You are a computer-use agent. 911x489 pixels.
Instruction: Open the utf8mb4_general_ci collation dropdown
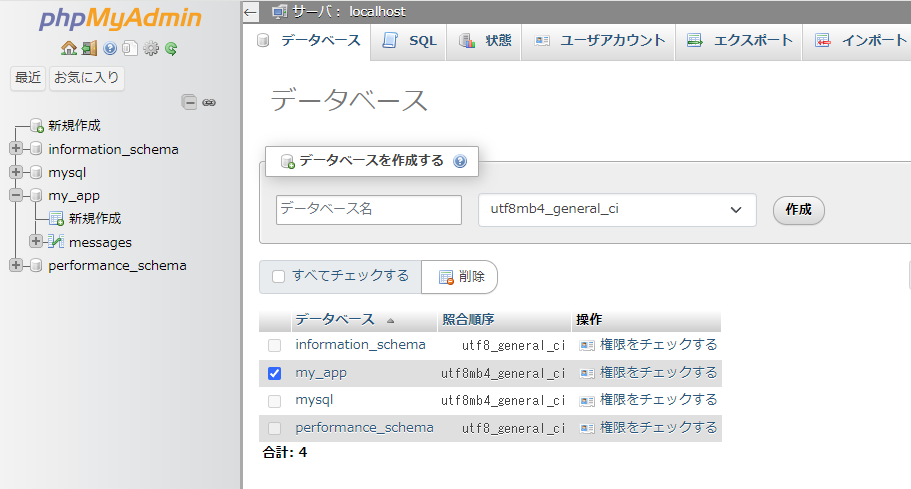617,210
